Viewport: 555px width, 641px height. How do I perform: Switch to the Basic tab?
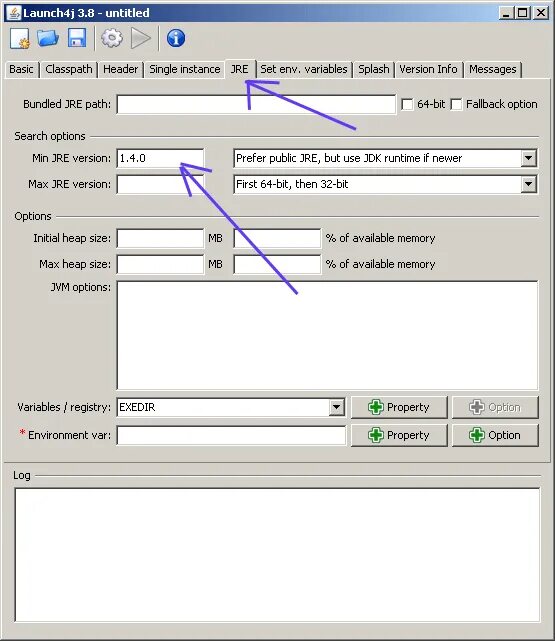21,69
